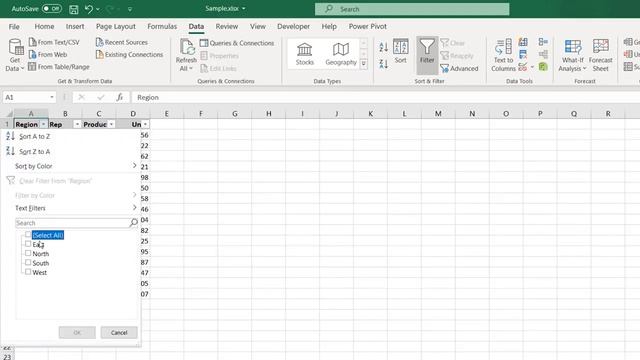This screenshot has height=360, width=640.
Task: Expand Data Types gallery
Action: pos(364,64)
